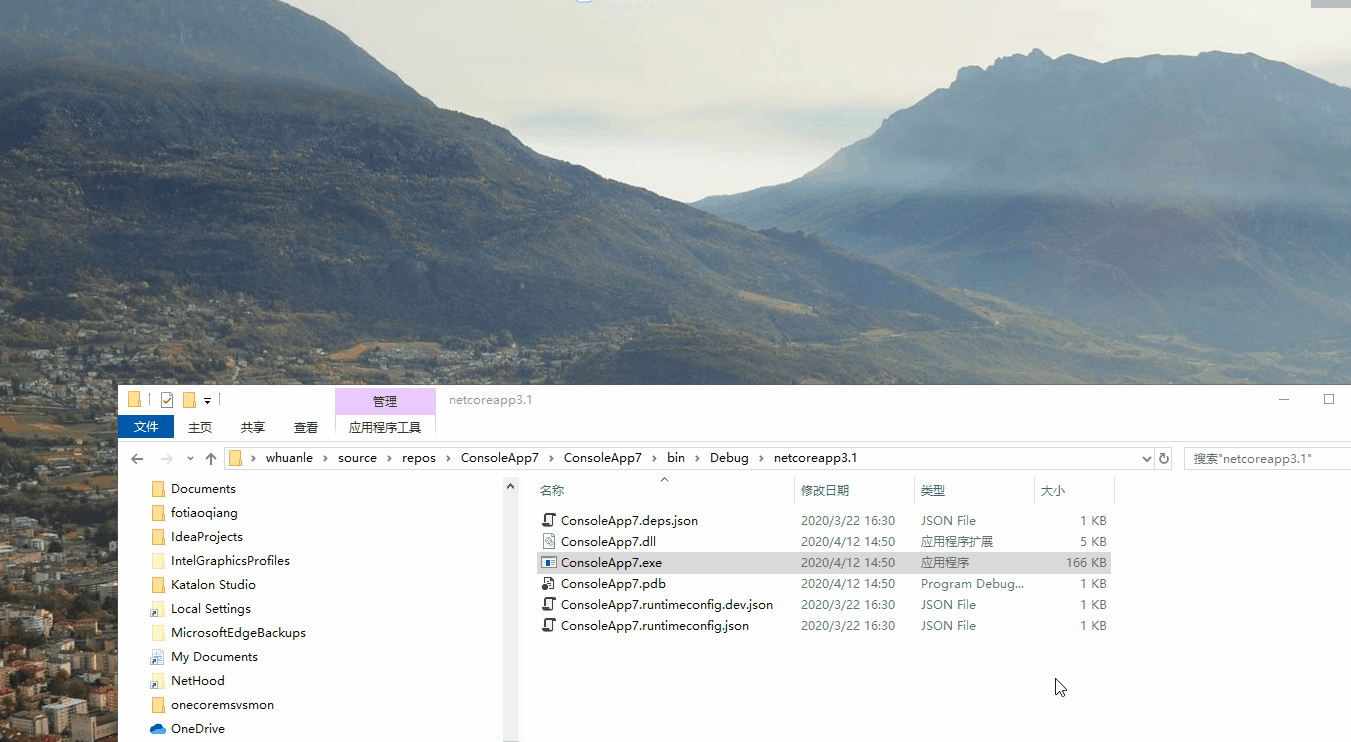The height and width of the screenshot is (742, 1351).
Task: Click the fotiaoqiang folder icon in navigation pane
Action: click(x=157, y=513)
